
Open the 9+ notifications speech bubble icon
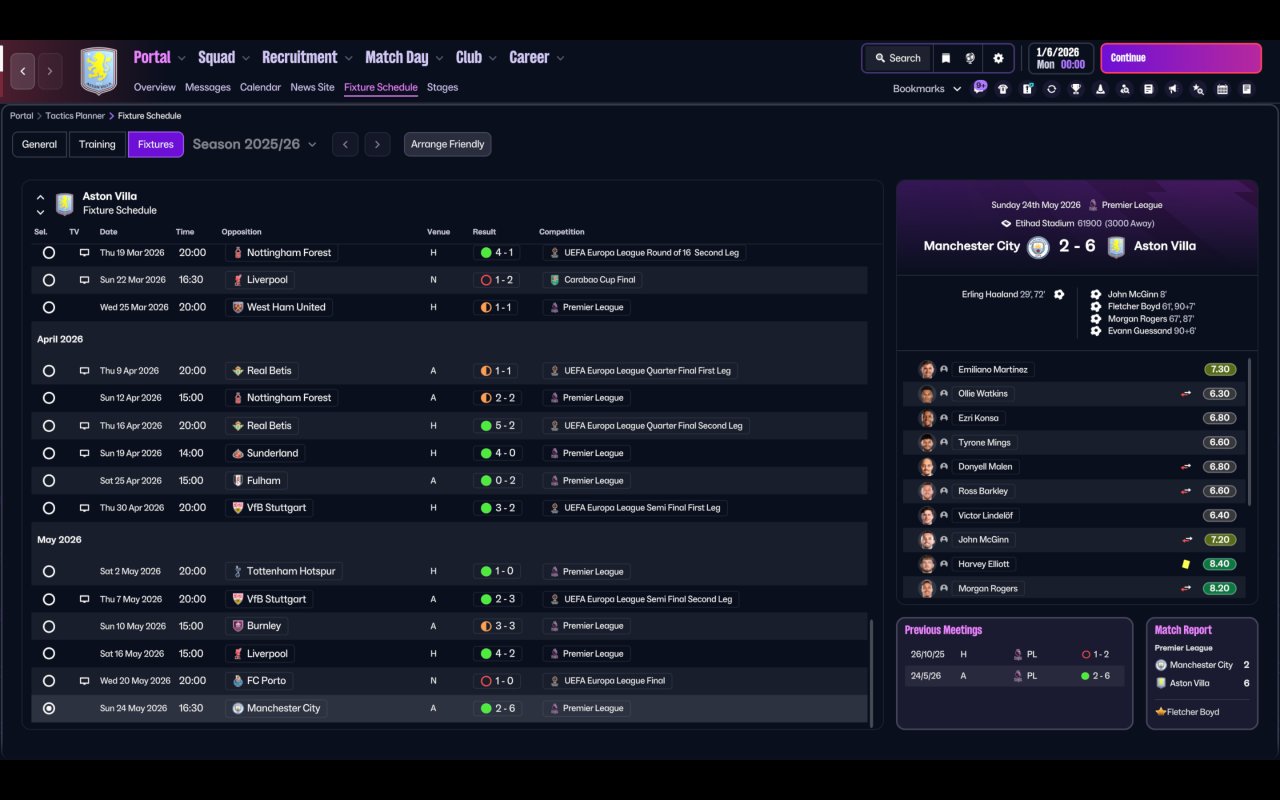pos(980,87)
